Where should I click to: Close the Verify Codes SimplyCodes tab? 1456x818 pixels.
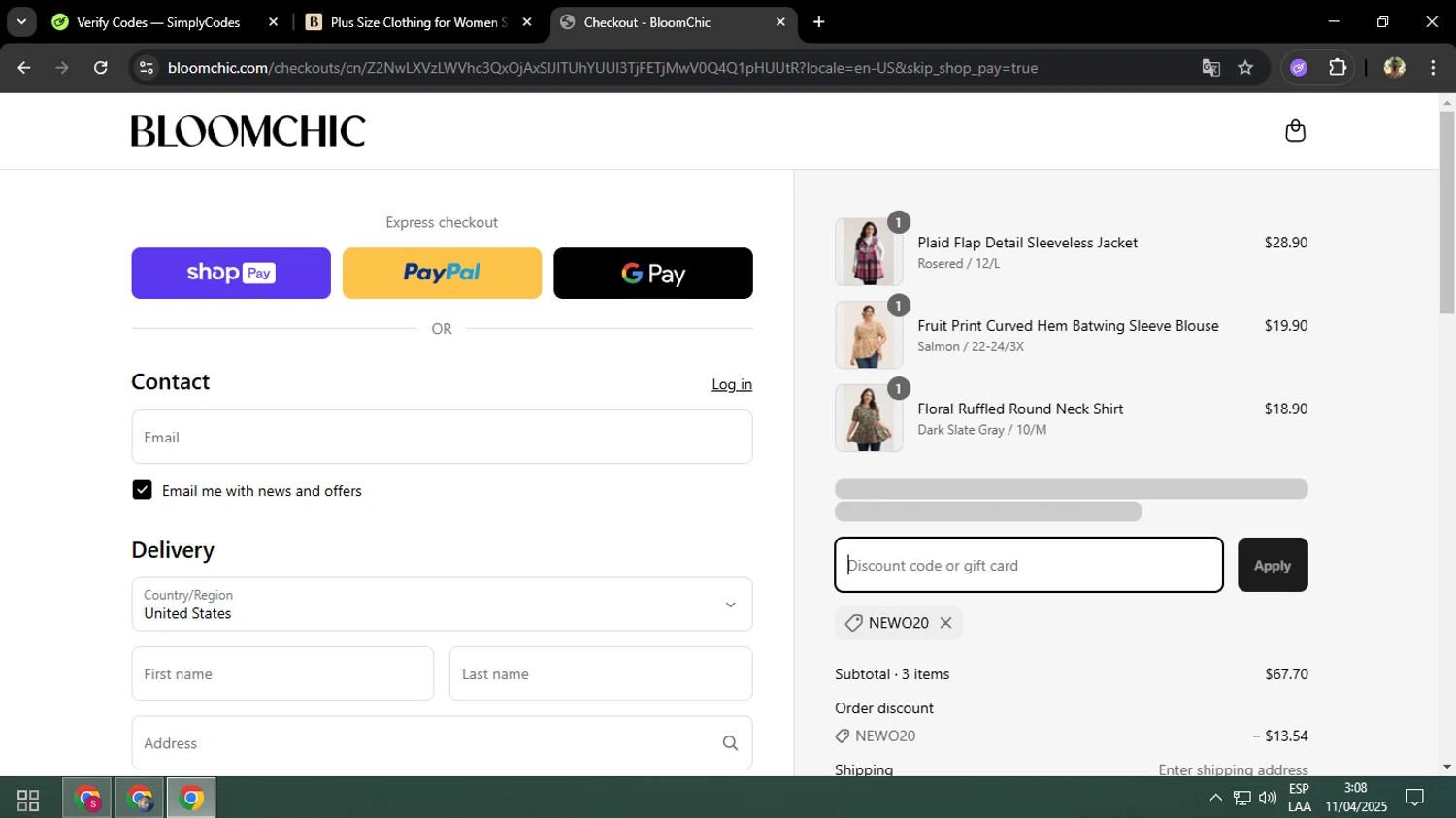273,22
